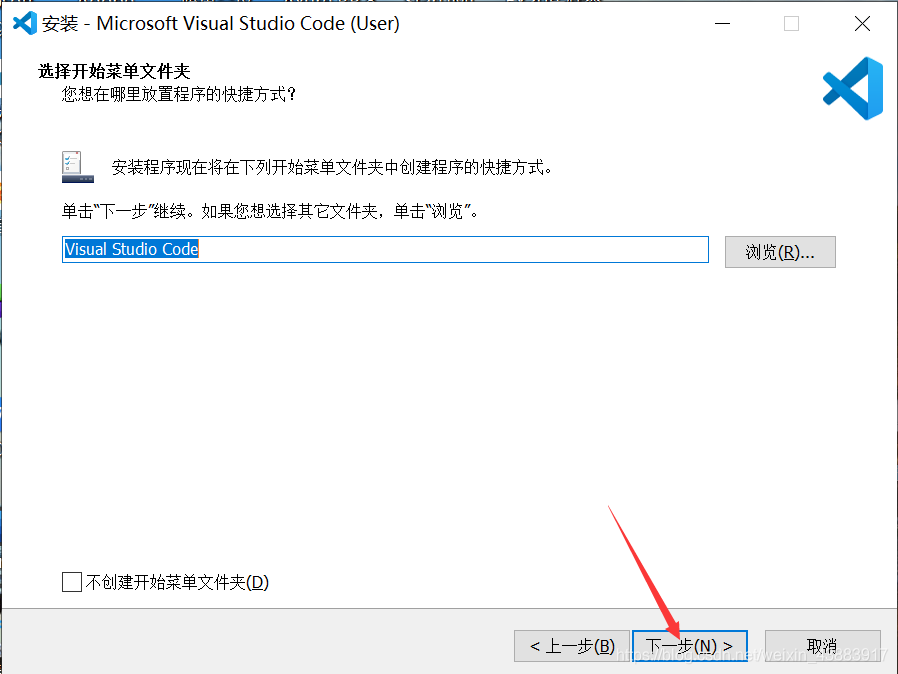Click the Visual Studio Code brand mark at top right
898x674 pixels.
[x=851, y=90]
